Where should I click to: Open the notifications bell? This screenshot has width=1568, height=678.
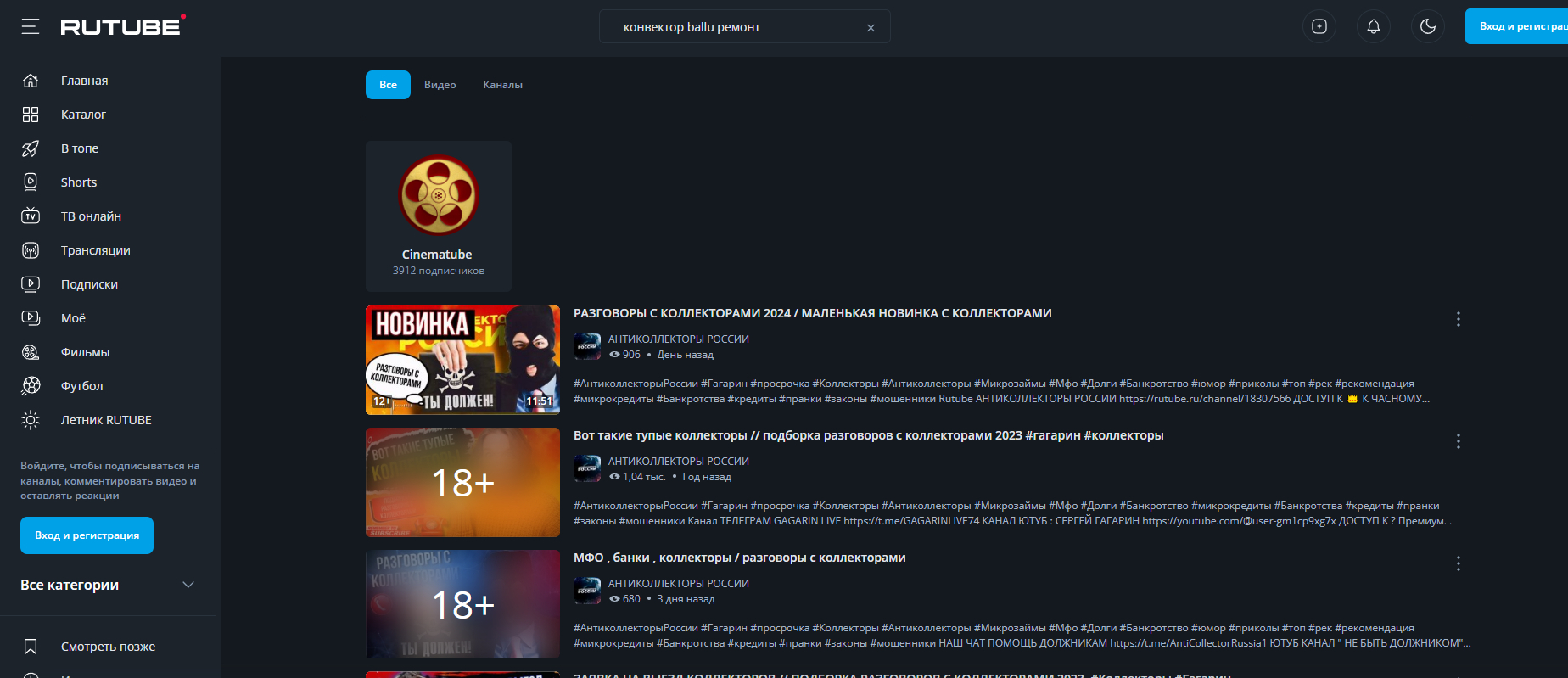[x=1374, y=26]
